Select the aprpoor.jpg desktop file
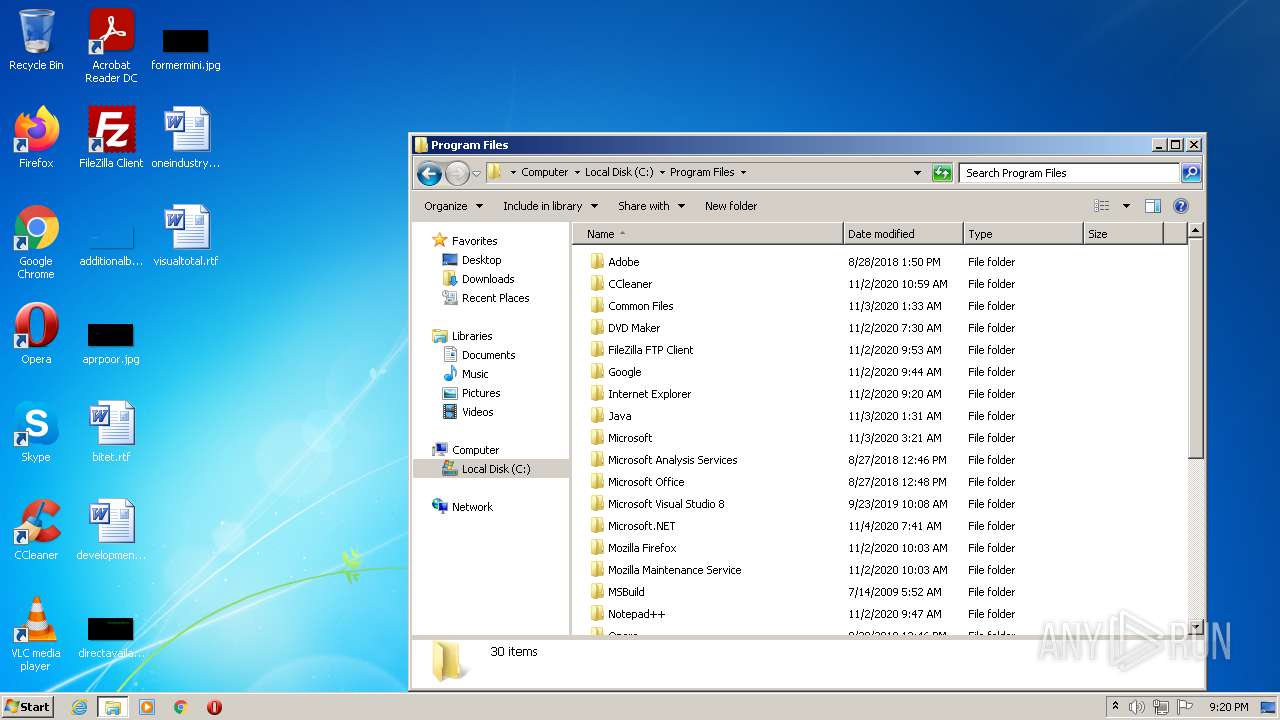Image resolution: width=1280 pixels, height=720 pixels. [x=111, y=343]
